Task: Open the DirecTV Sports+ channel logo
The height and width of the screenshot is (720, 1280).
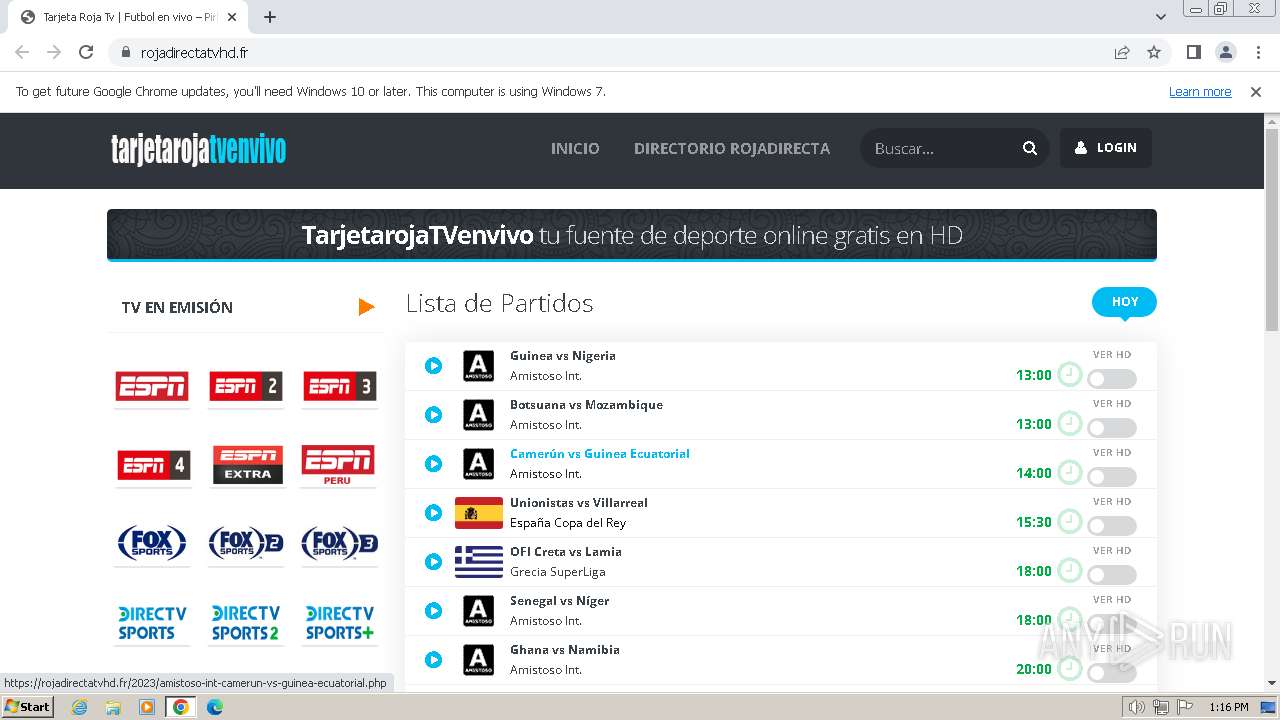Action: coord(340,622)
